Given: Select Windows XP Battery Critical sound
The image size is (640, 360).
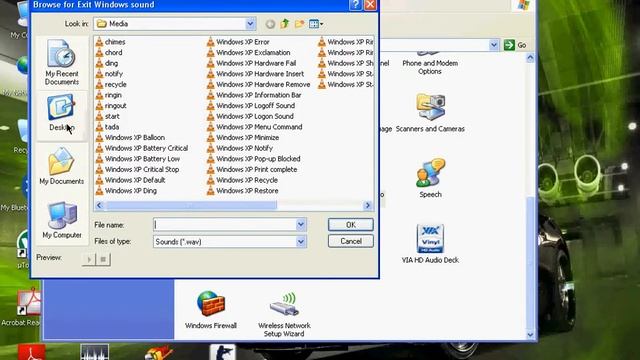Looking at the screenshot, I should [x=142, y=148].
